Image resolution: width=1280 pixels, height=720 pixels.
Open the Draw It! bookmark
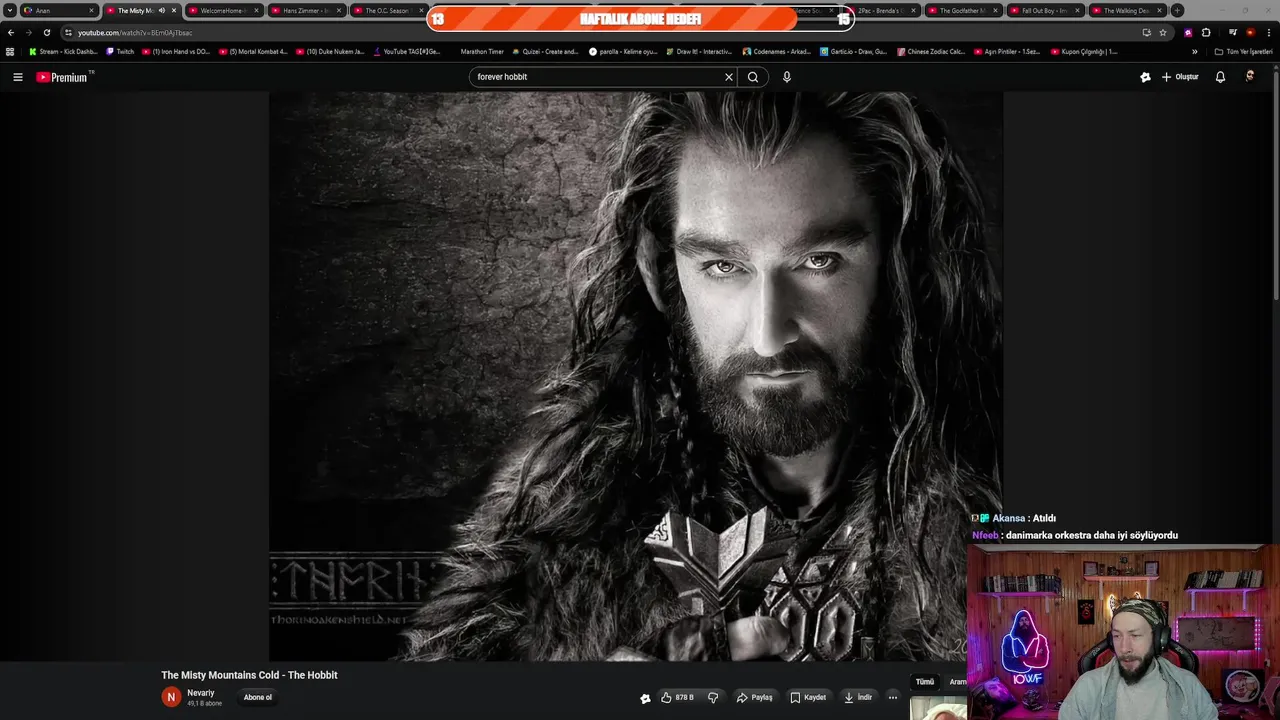tap(698, 51)
